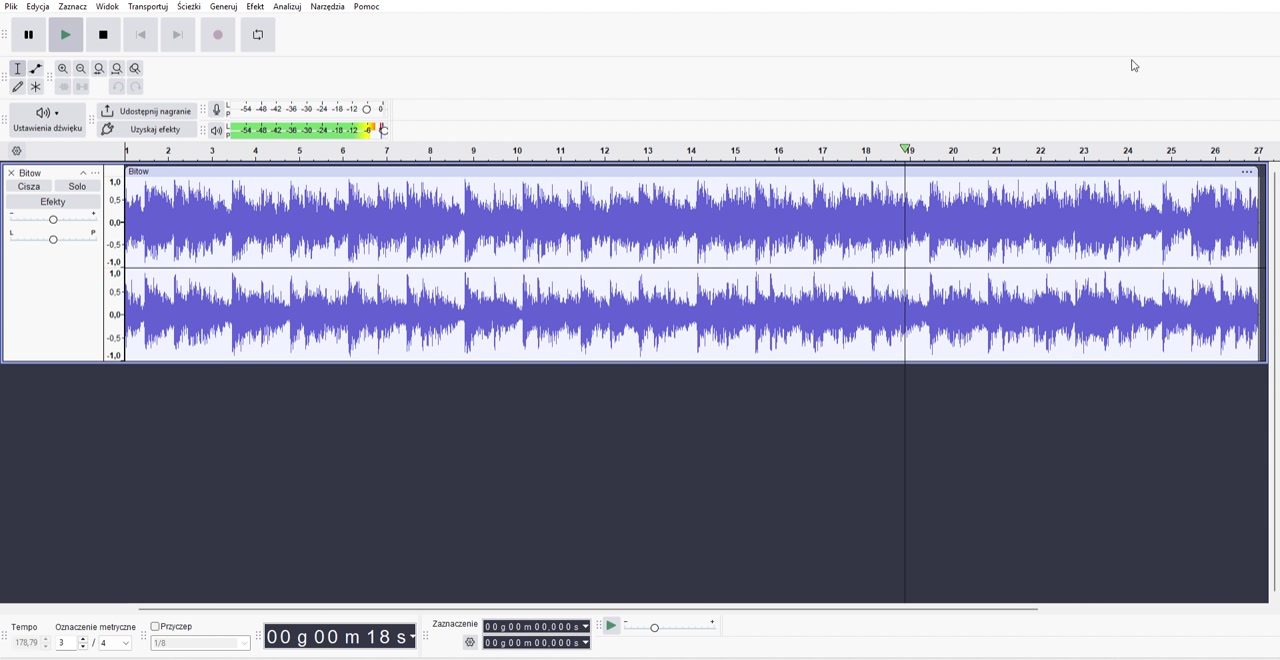Click the Bitow clip title bar
1280x660 pixels.
click(x=690, y=172)
